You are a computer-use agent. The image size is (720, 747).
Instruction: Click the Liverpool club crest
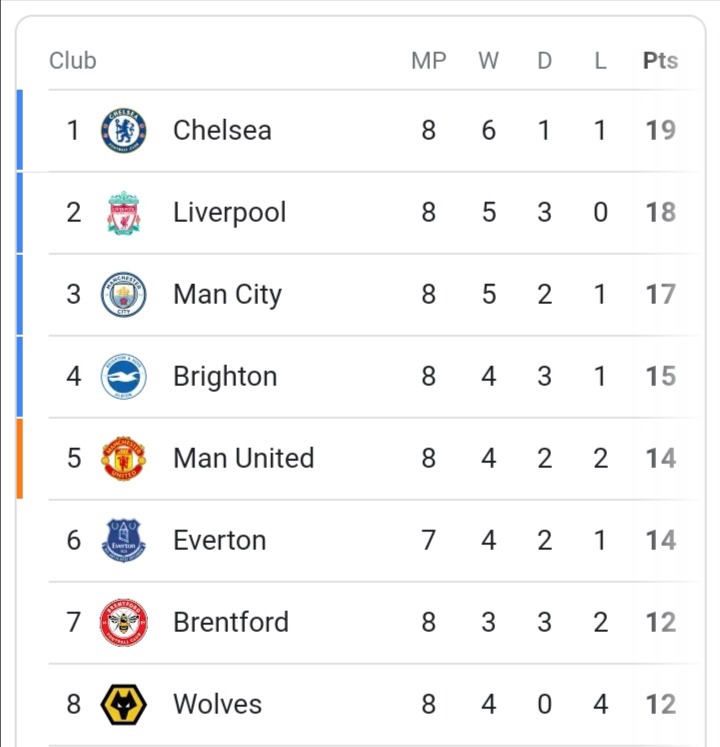click(x=123, y=212)
